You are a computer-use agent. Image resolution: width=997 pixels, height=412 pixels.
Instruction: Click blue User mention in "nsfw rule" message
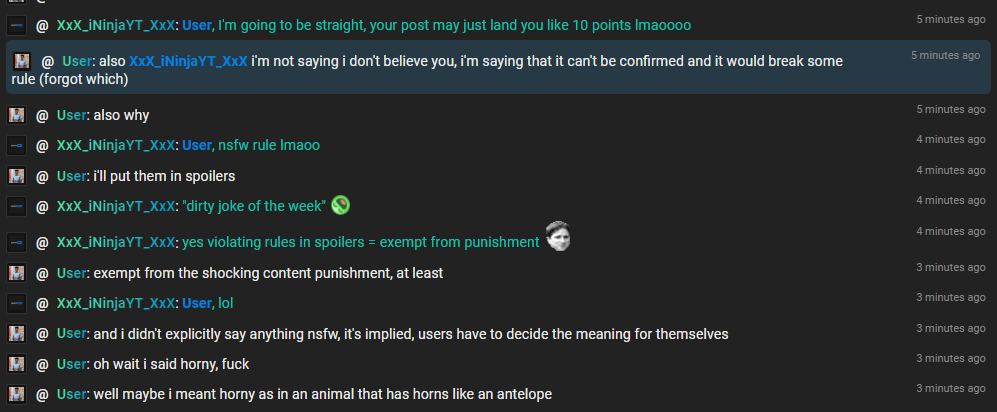196,146
